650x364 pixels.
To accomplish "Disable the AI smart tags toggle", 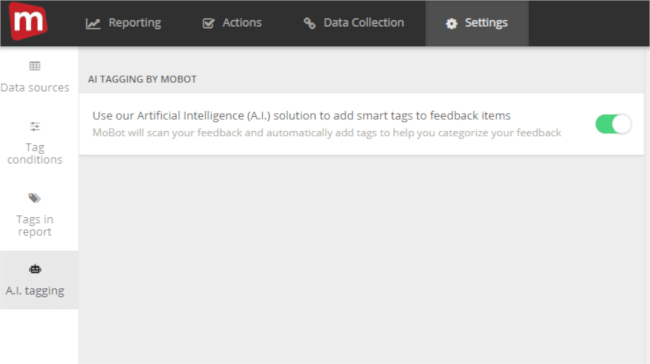I will tap(613, 124).
